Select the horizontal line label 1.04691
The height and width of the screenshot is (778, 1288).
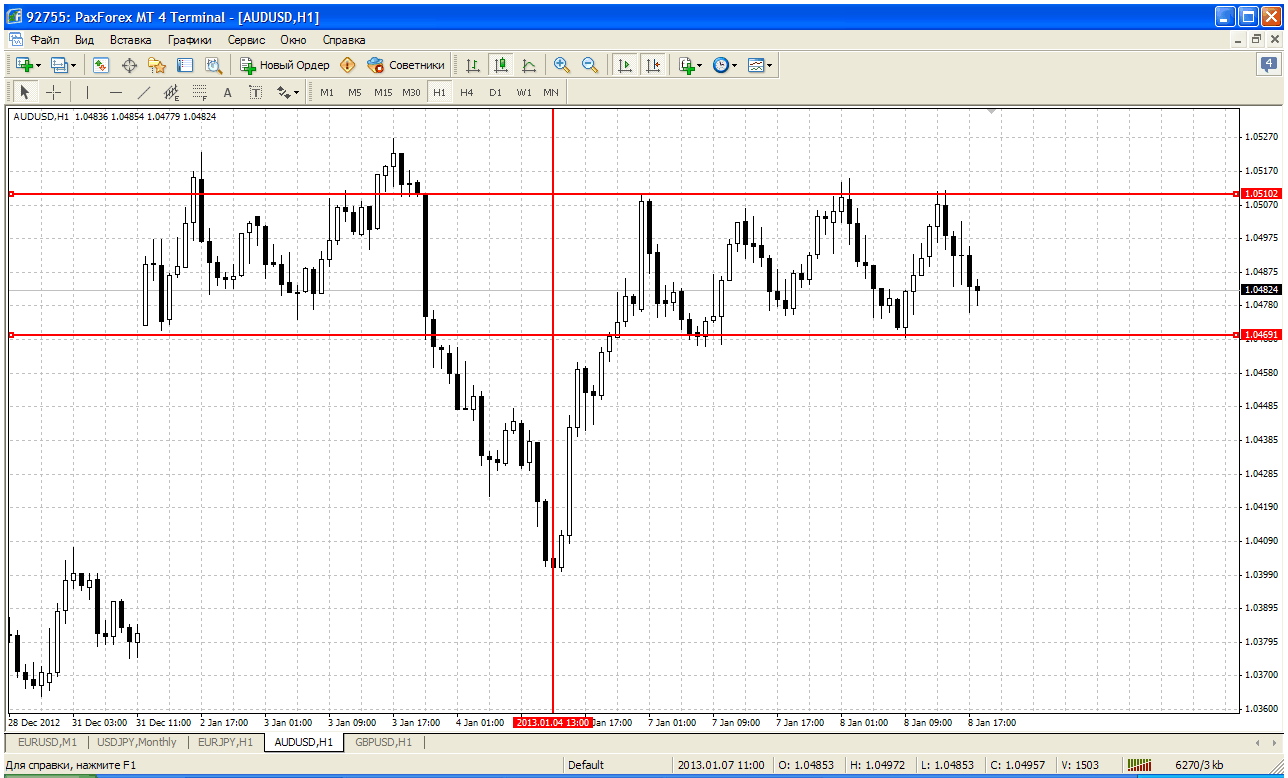pos(1261,335)
